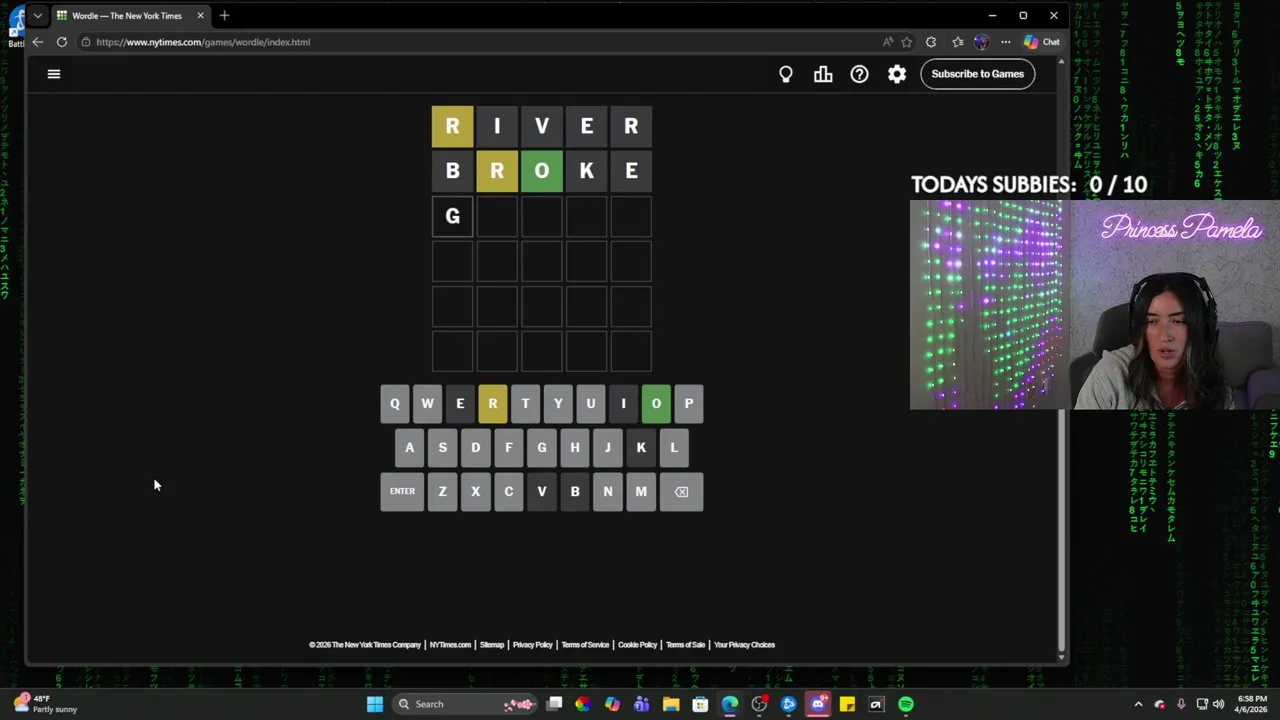Image resolution: width=1280 pixels, height=720 pixels.
Task: Click the backspace key on Wordle keyboard
Action: click(x=681, y=492)
